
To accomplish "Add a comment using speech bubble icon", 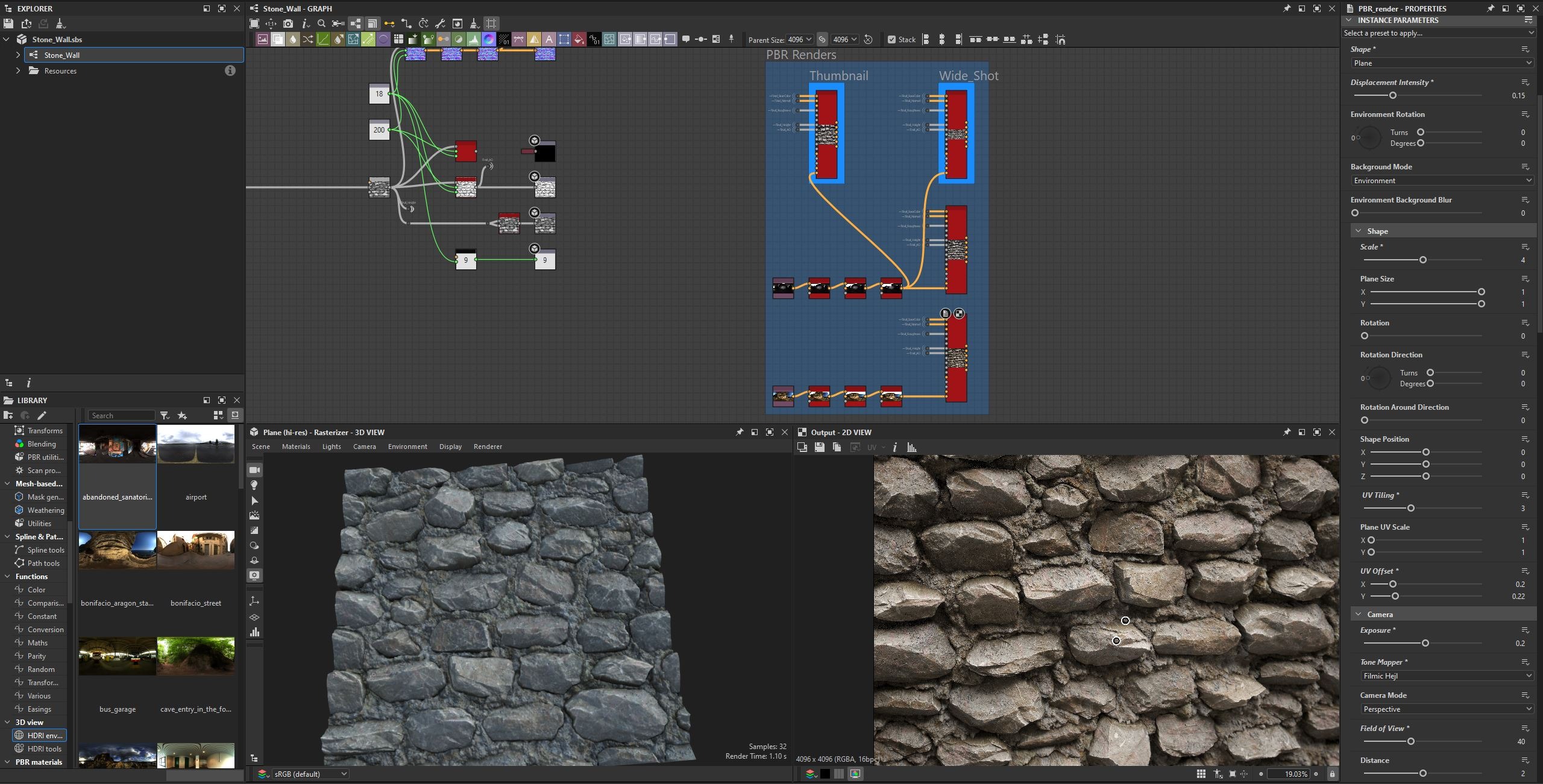I will (x=685, y=39).
